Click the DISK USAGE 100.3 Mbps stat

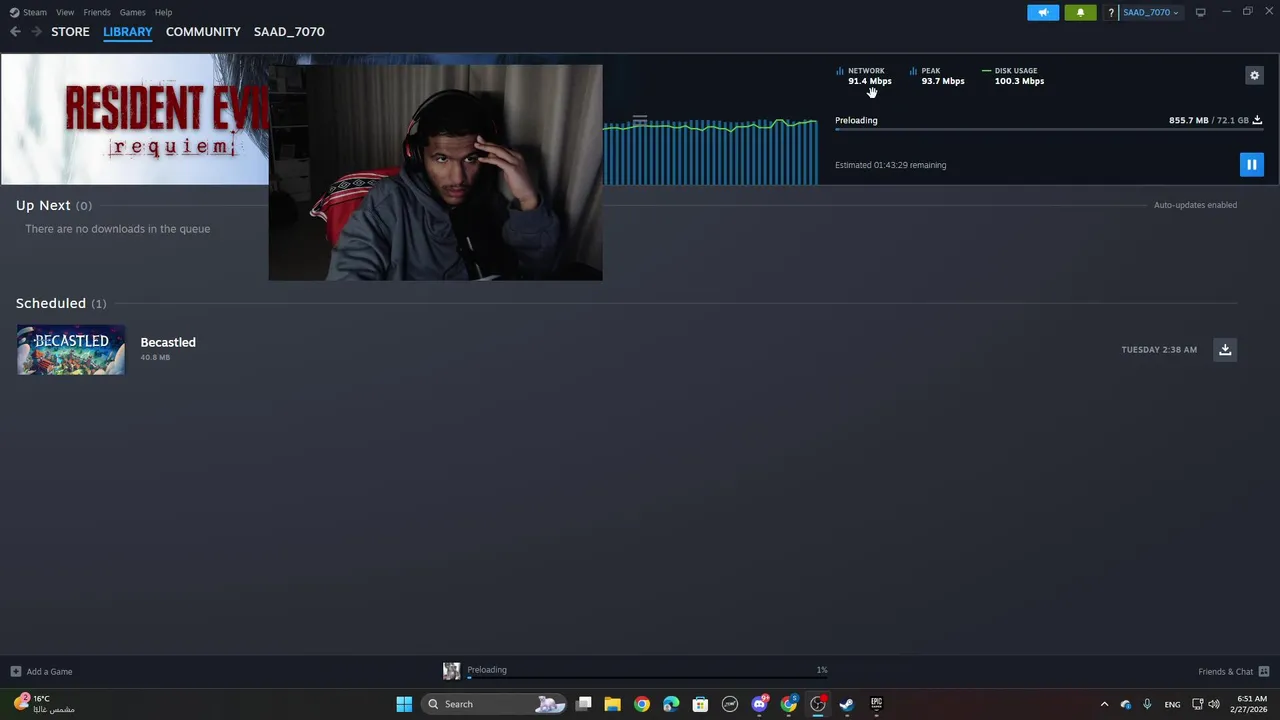[x=1013, y=76]
